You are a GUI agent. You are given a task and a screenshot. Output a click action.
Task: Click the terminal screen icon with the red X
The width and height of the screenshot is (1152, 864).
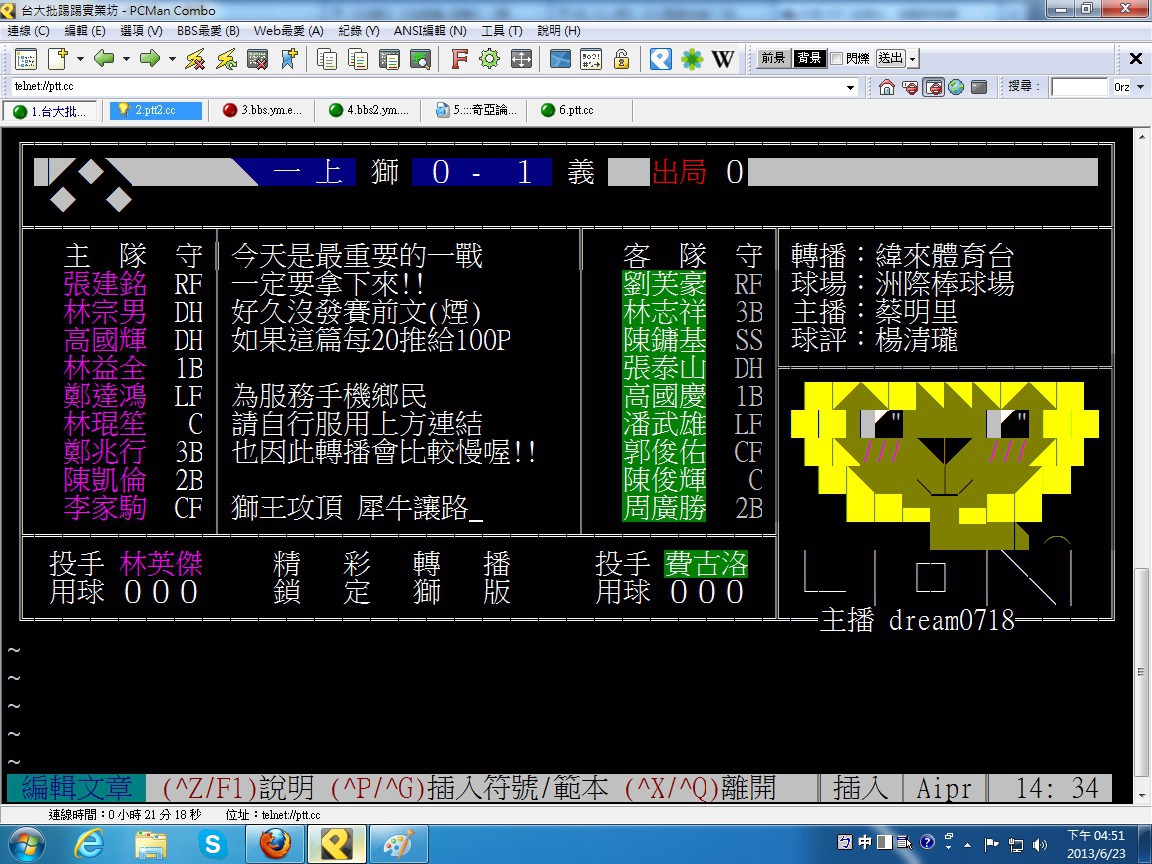tap(257, 59)
